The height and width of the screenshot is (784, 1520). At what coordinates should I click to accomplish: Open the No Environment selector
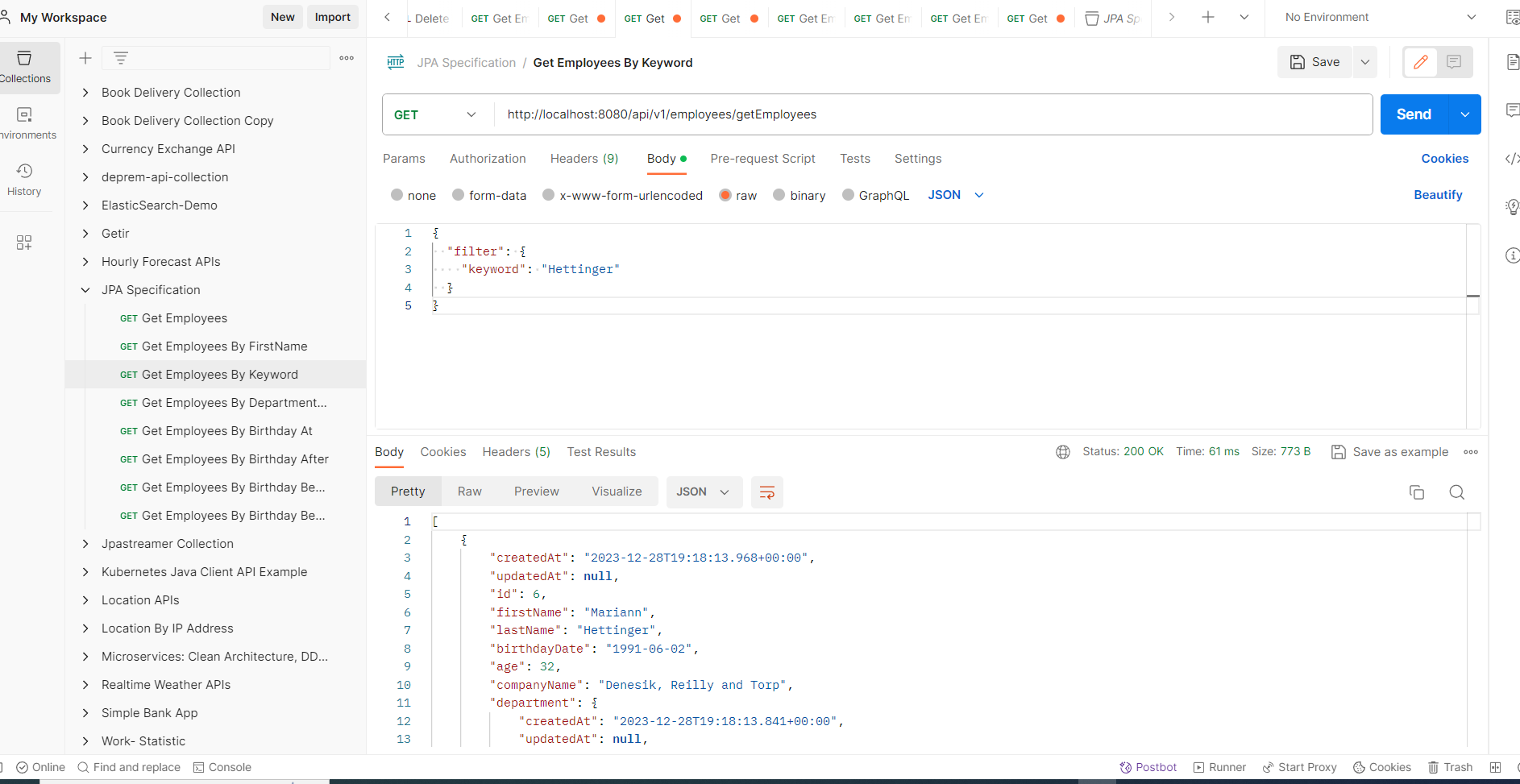tap(1381, 17)
